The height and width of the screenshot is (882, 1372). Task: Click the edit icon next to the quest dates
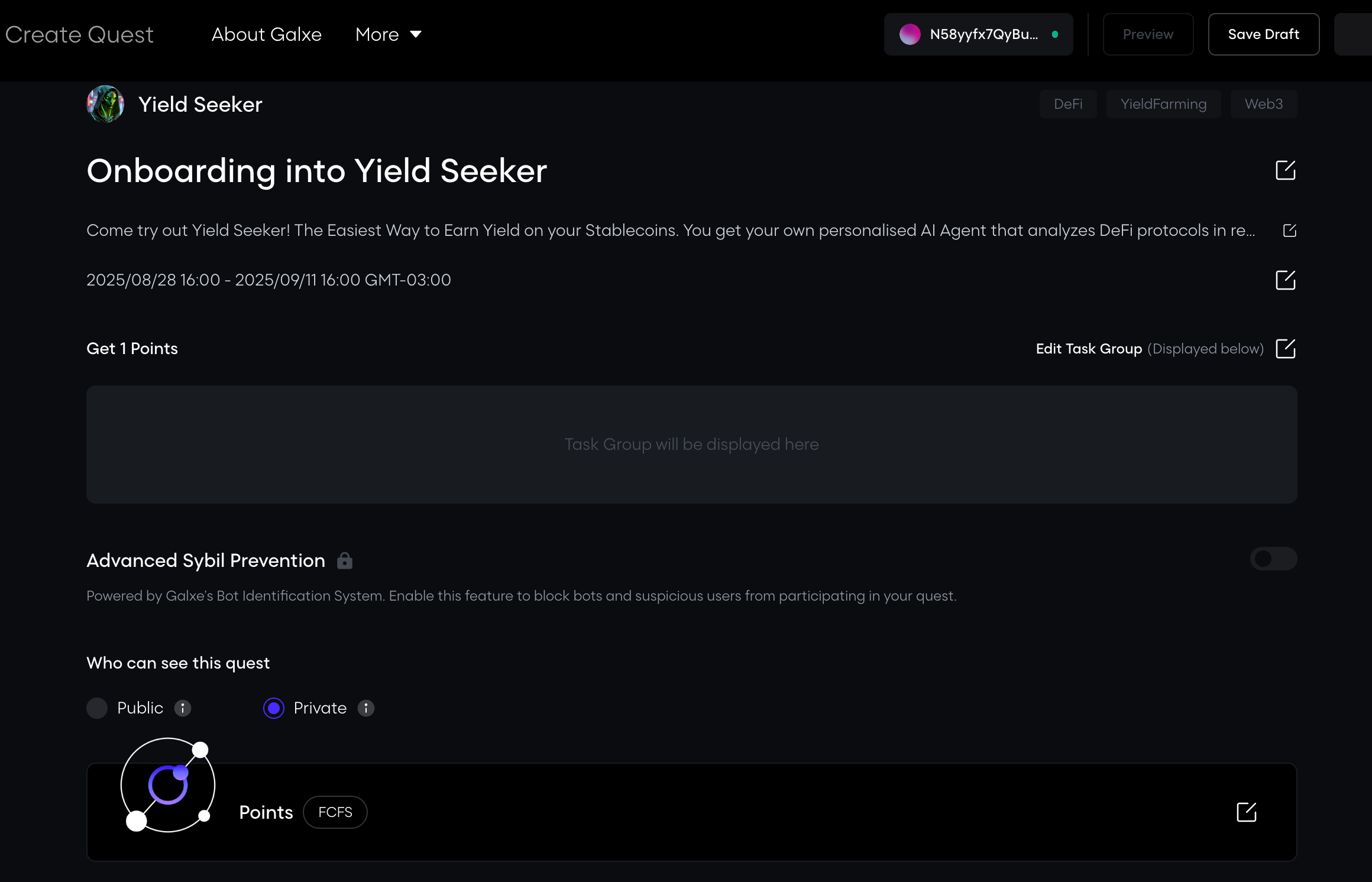click(x=1286, y=280)
